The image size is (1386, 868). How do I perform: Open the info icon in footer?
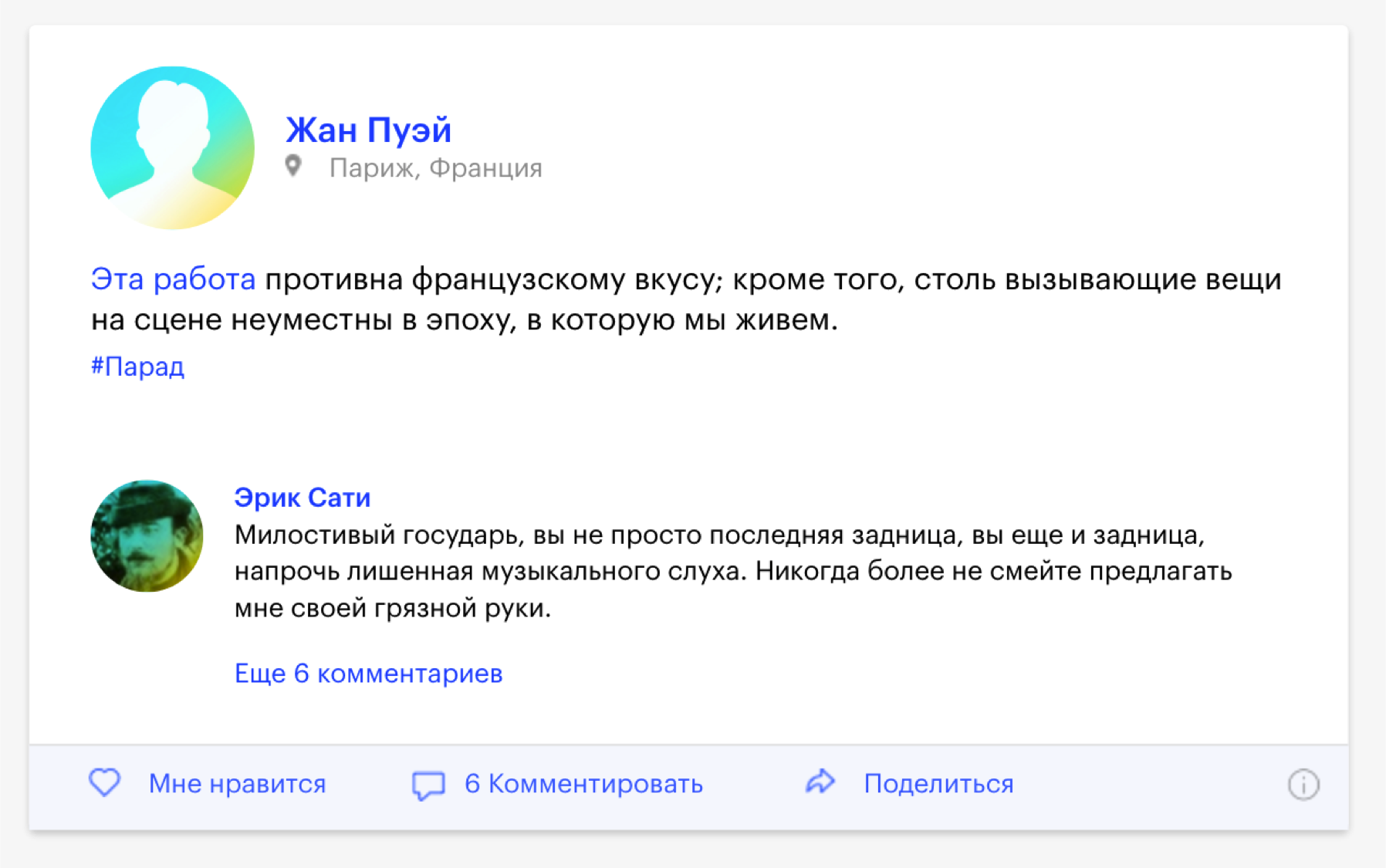1303,785
